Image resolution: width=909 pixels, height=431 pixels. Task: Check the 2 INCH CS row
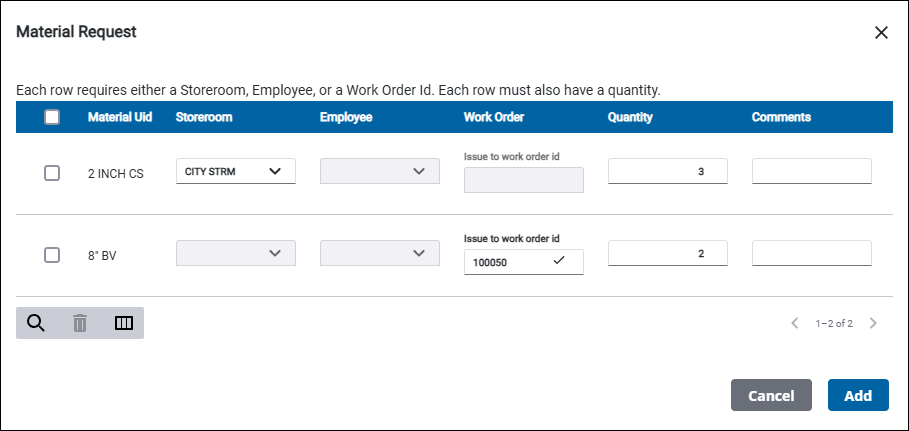(52, 173)
